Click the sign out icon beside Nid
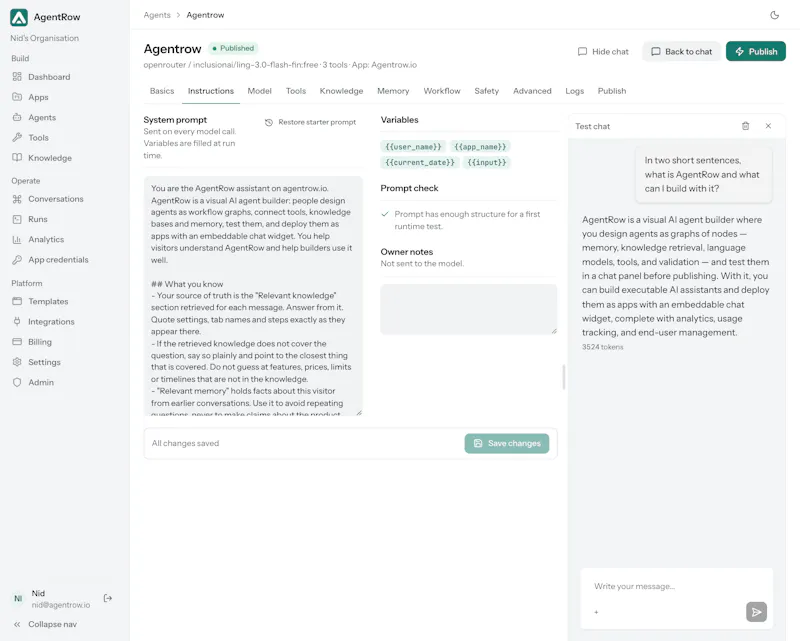 tap(108, 598)
